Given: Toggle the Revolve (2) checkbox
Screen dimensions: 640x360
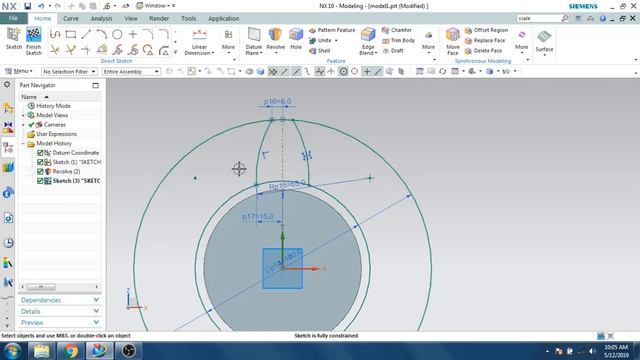Looking at the screenshot, I should (40, 171).
